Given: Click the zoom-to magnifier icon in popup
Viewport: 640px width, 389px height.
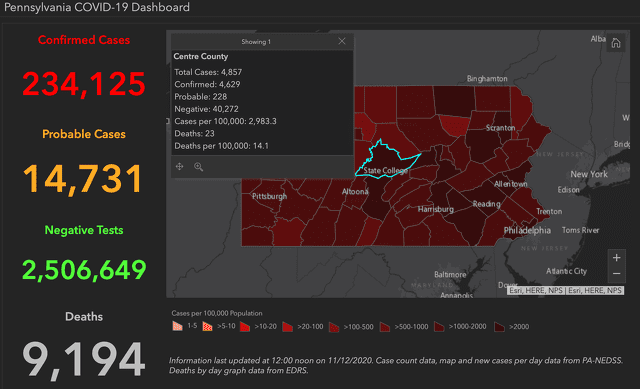Looking at the screenshot, I should coord(198,167).
